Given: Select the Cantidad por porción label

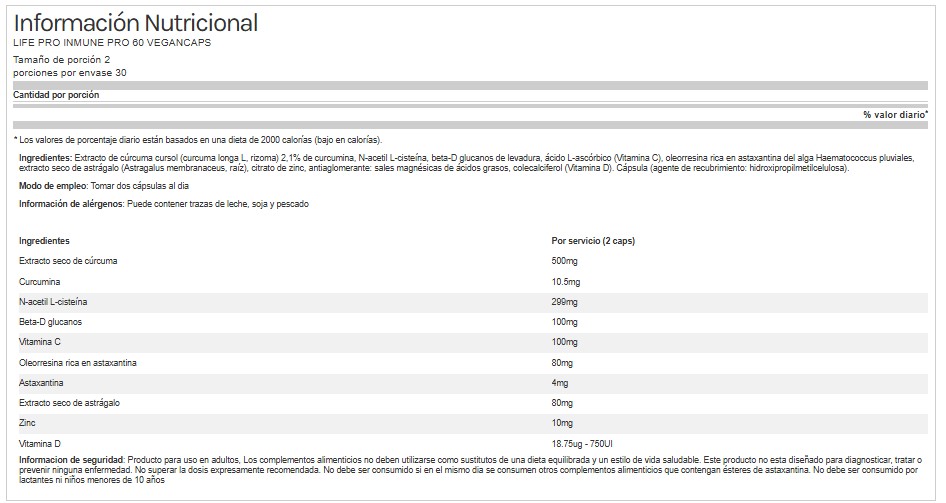Looking at the screenshot, I should click(56, 95).
